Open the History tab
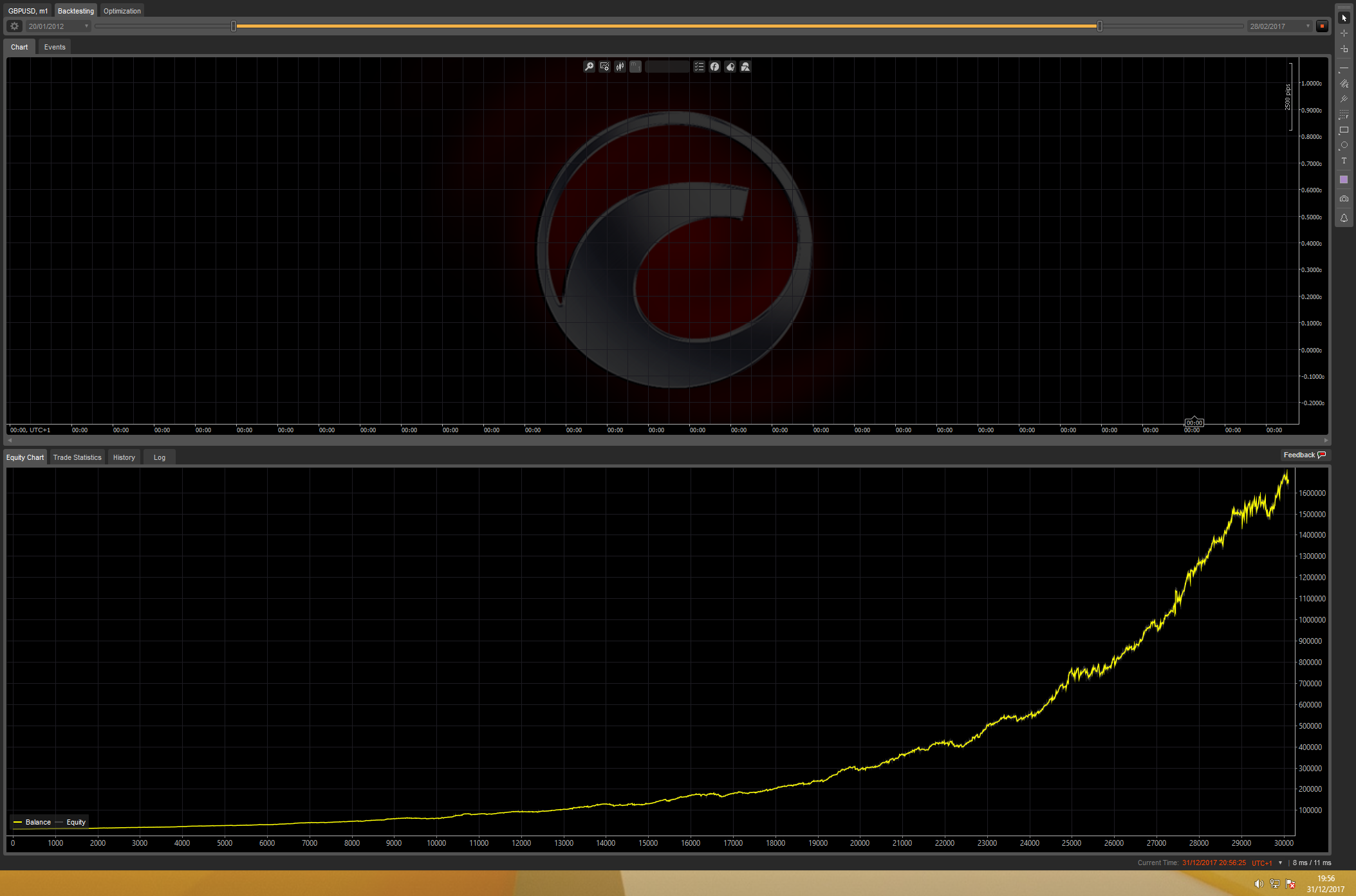This screenshot has width=1356, height=896. [124, 457]
